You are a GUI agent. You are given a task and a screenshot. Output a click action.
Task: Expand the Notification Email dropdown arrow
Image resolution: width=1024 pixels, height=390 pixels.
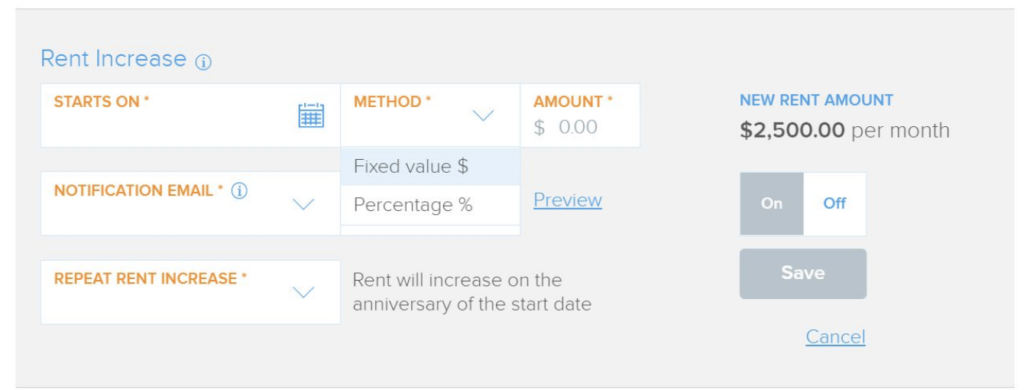click(x=303, y=204)
